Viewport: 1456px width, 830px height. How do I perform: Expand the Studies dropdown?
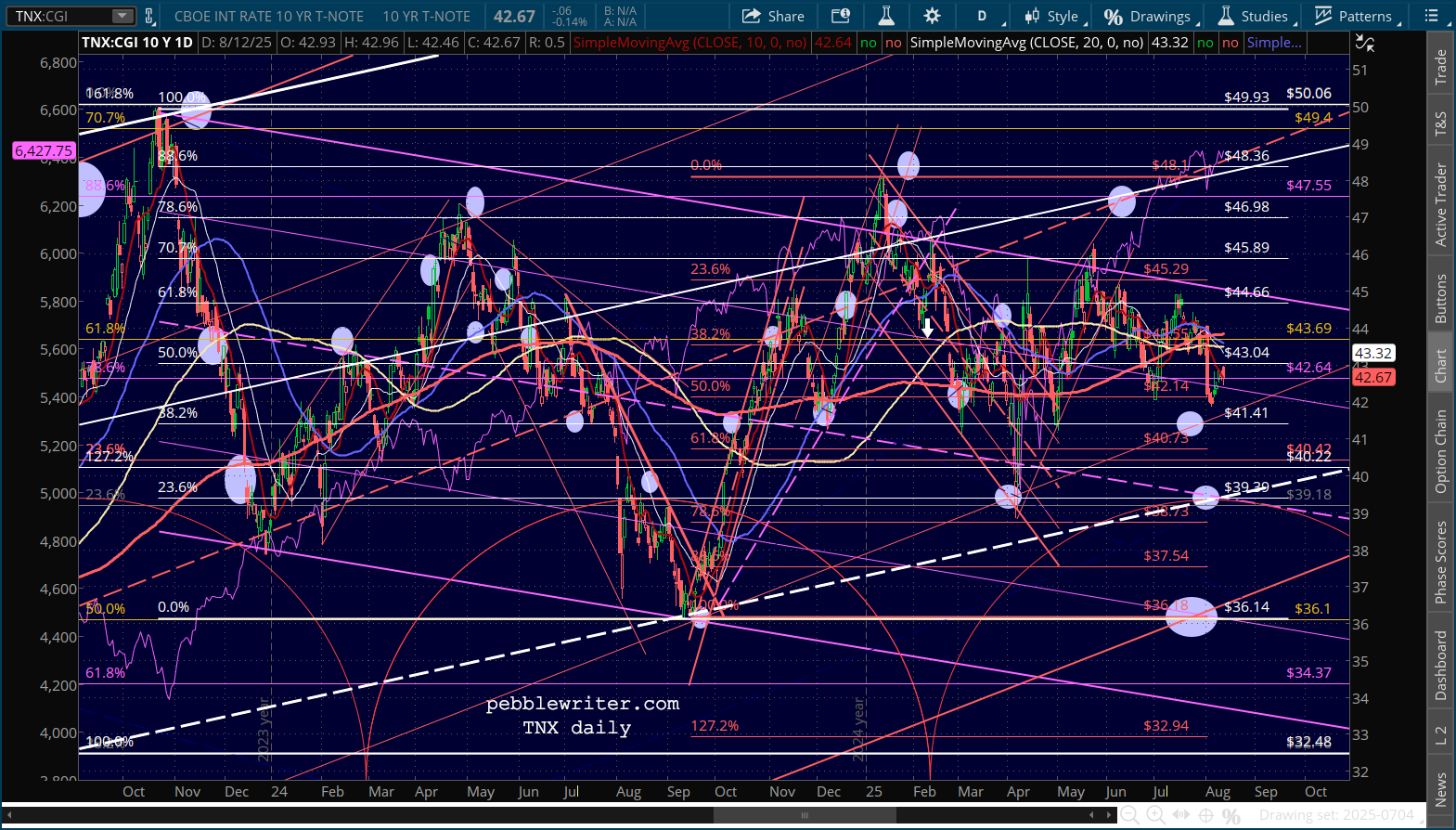(x=1254, y=16)
